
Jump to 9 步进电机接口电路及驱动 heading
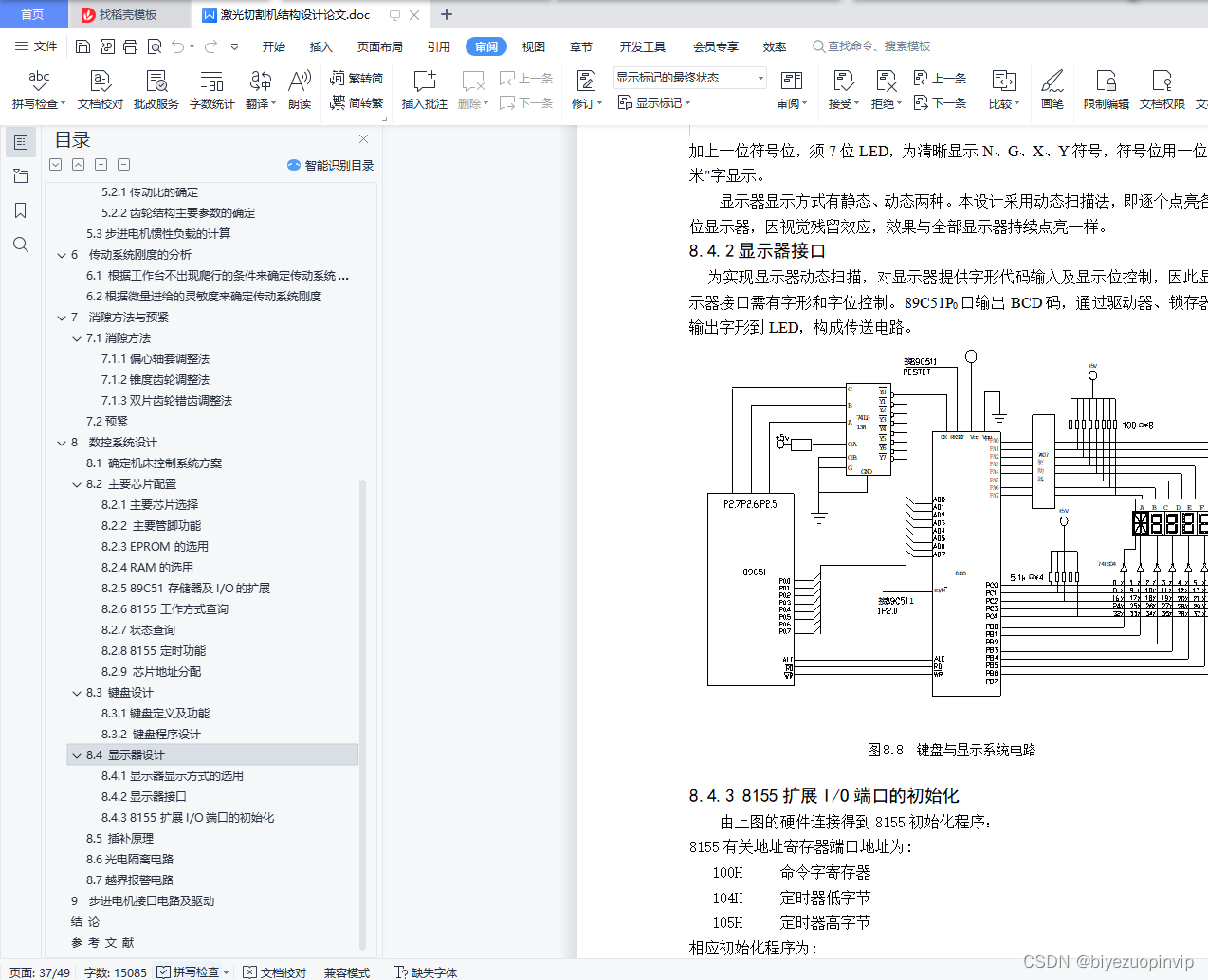click(x=143, y=901)
